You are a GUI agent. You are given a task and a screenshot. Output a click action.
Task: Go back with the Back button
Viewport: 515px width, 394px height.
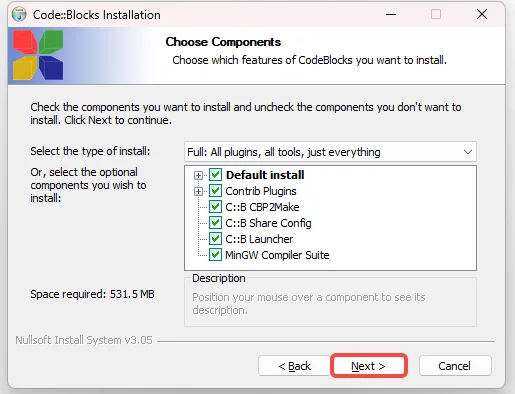coord(294,366)
